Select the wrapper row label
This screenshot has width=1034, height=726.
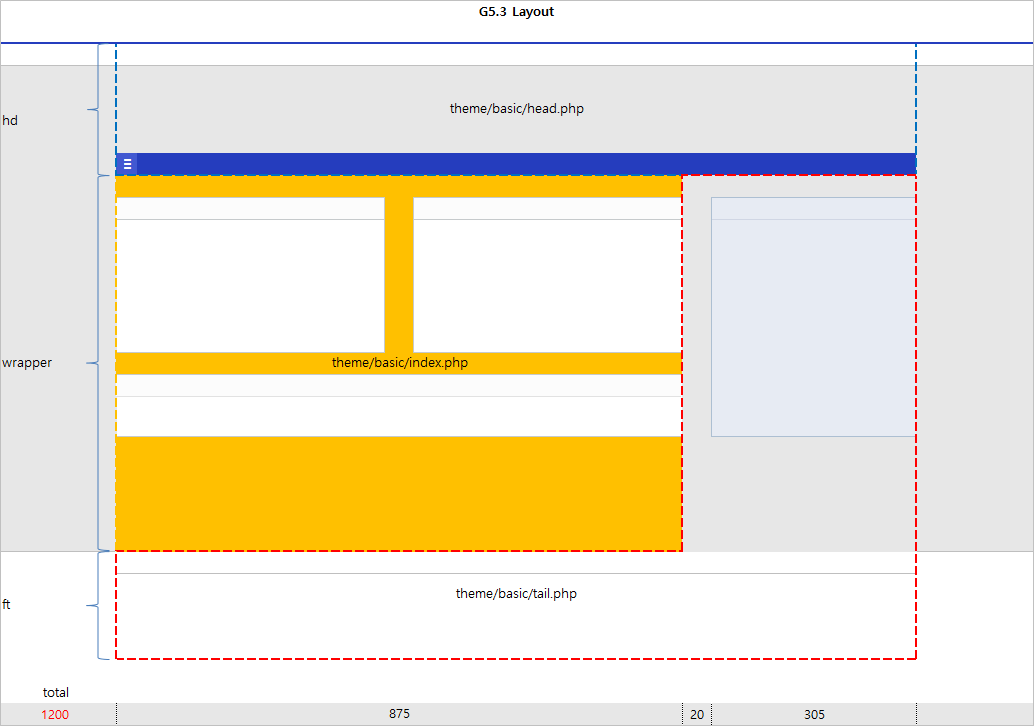[27, 363]
